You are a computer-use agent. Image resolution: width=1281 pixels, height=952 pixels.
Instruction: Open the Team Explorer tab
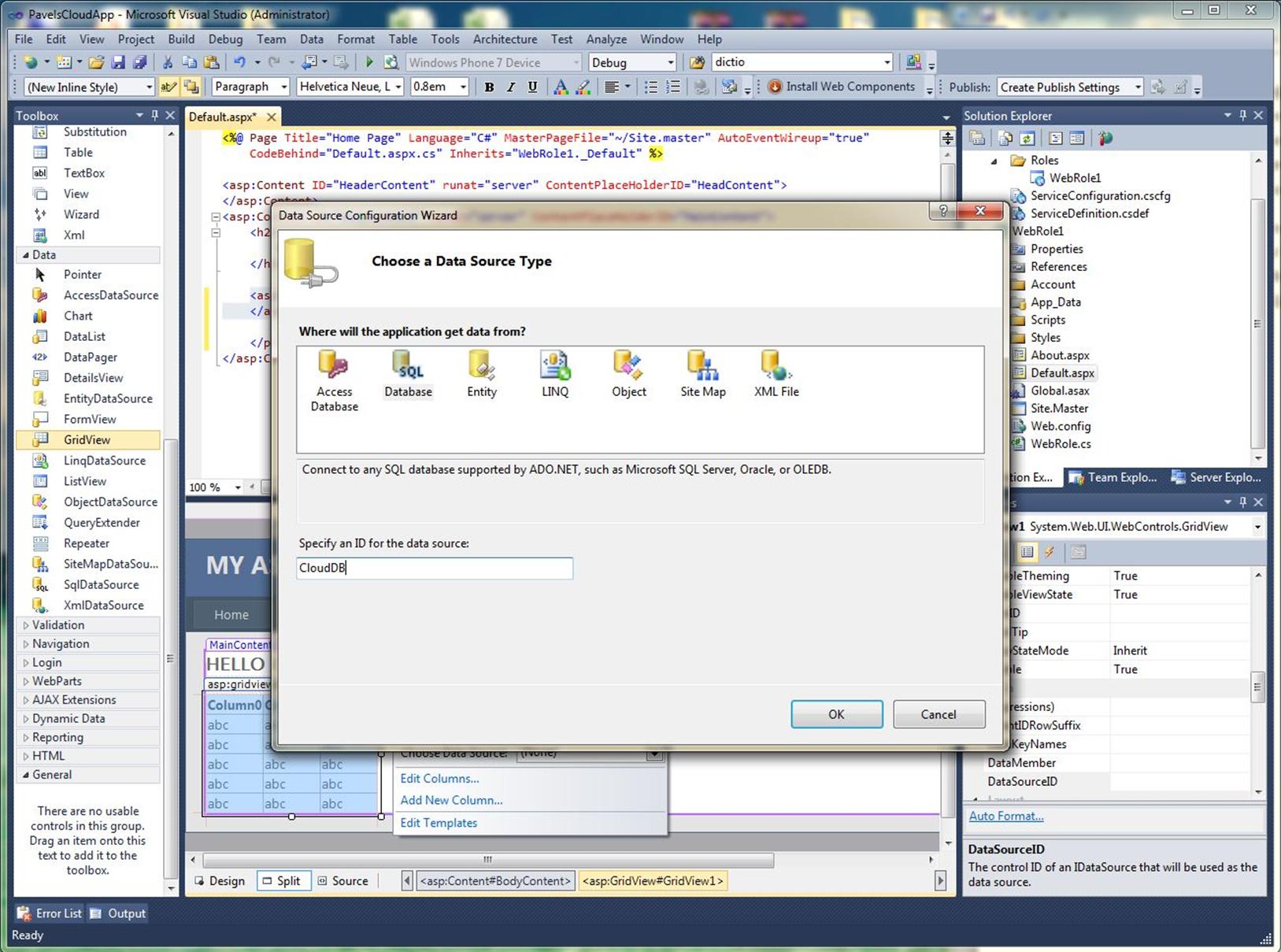[x=1114, y=477]
